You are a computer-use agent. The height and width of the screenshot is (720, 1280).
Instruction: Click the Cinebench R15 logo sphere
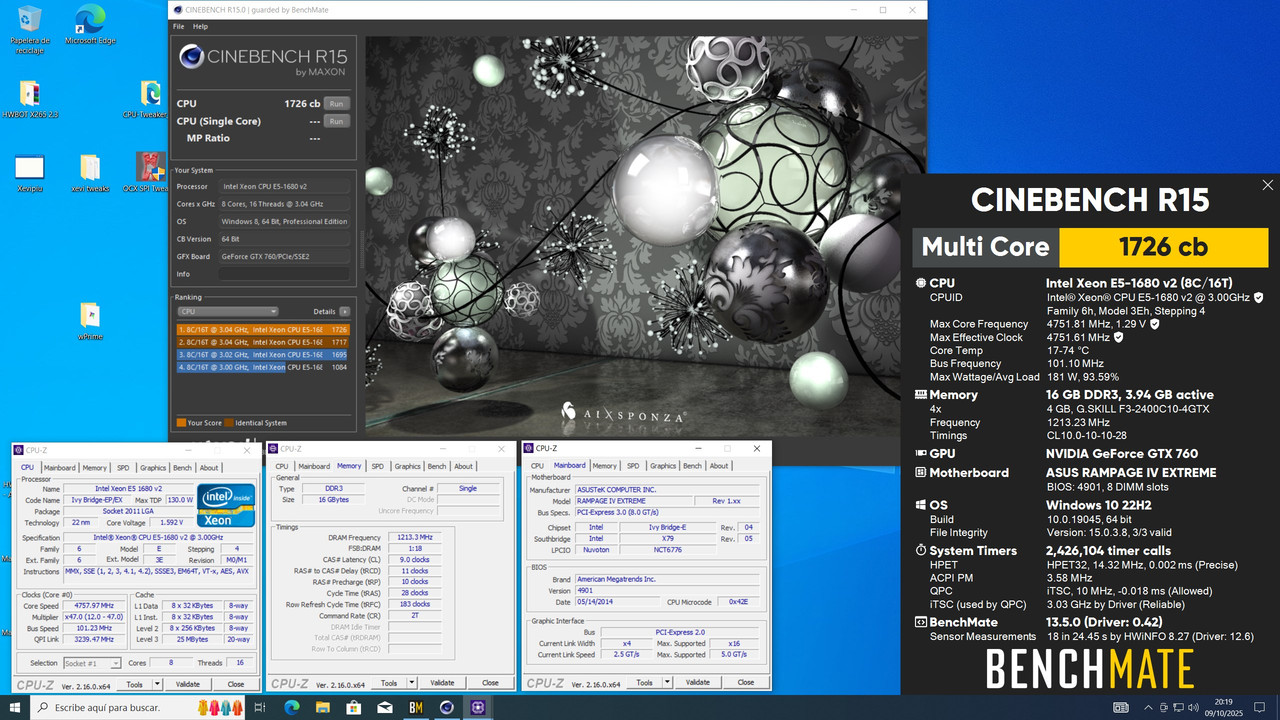[191, 57]
